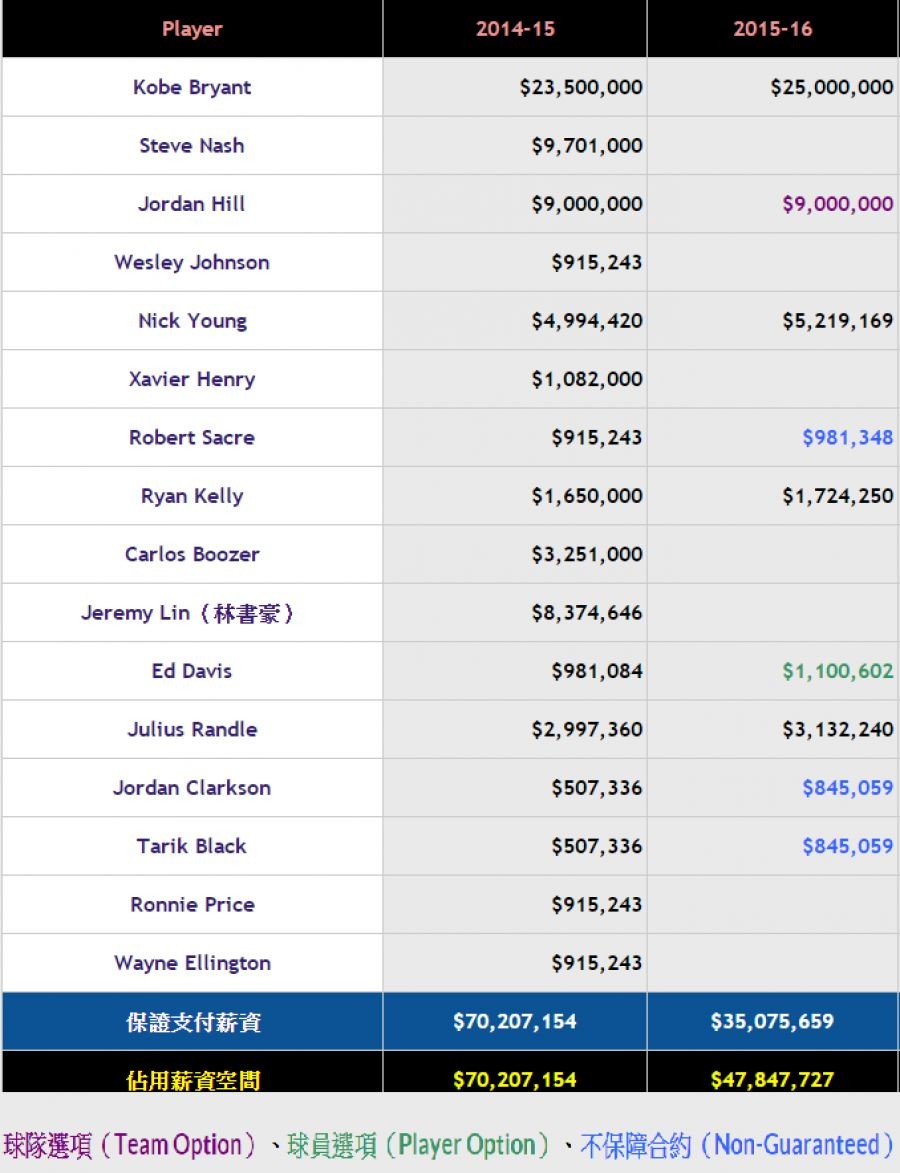Click Kobe Bryant's $25,000,000 2015-16 salary

831,87
